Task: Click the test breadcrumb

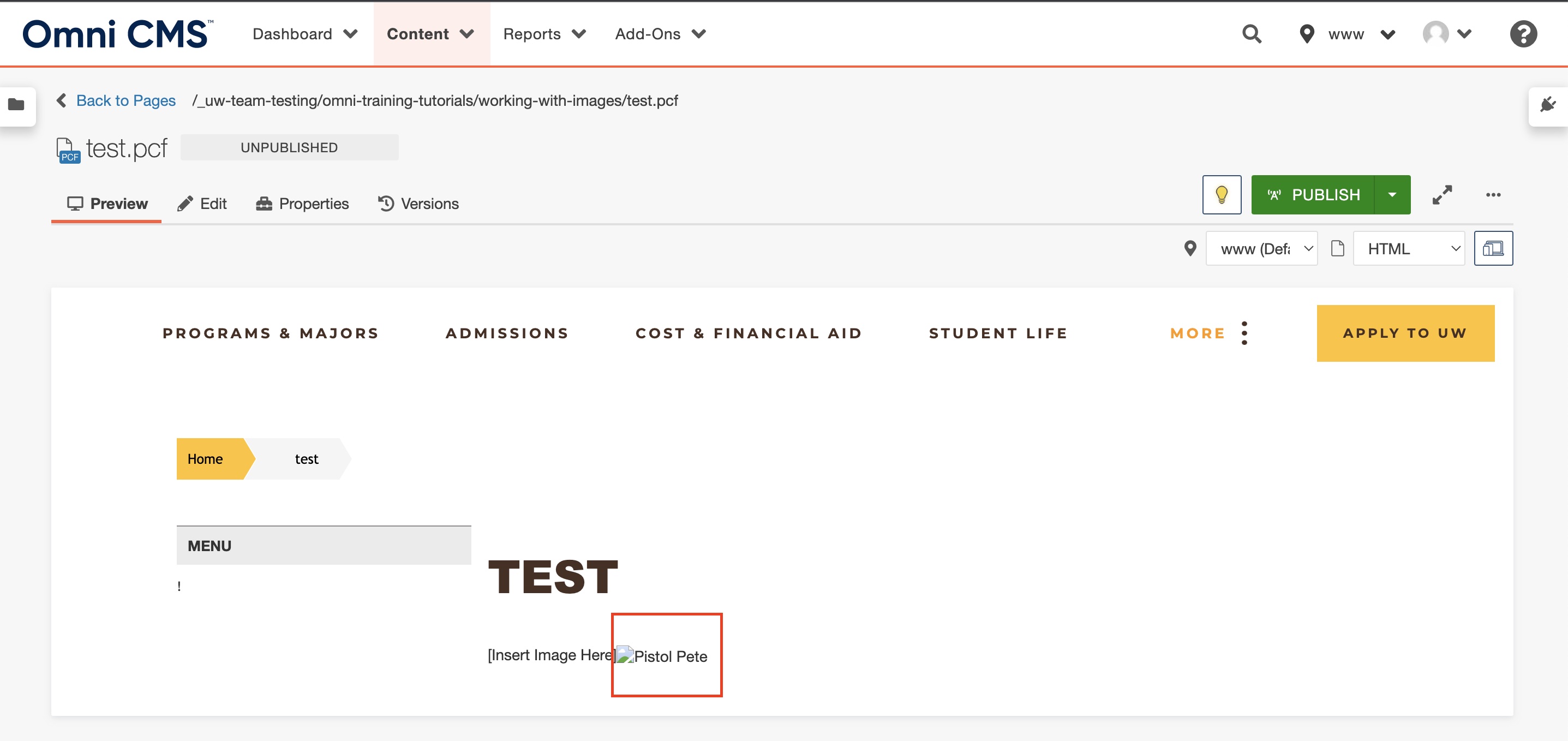Action: click(306, 458)
